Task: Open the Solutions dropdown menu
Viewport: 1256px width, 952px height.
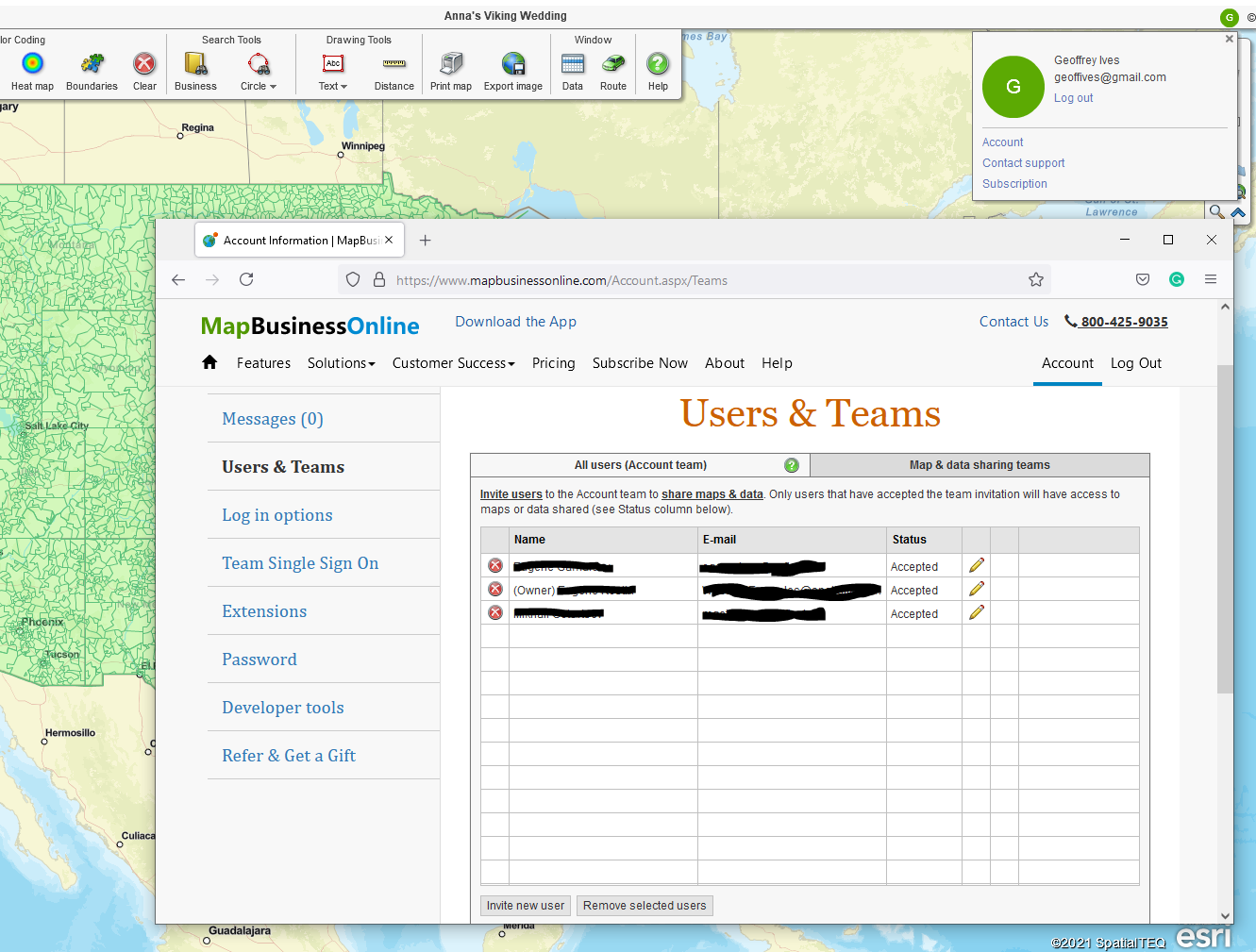Action: pos(342,363)
